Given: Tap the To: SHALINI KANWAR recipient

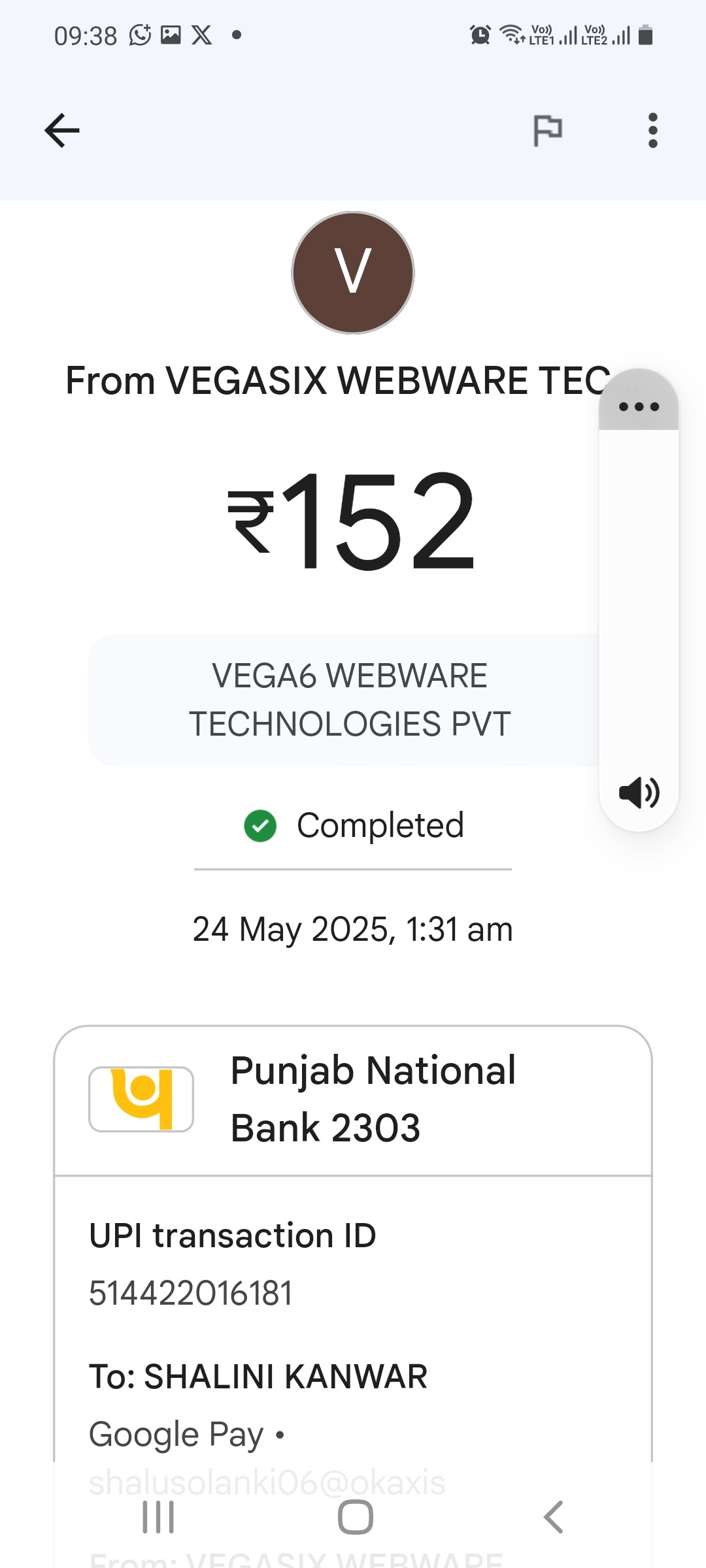Looking at the screenshot, I should pyautogui.click(x=258, y=1377).
